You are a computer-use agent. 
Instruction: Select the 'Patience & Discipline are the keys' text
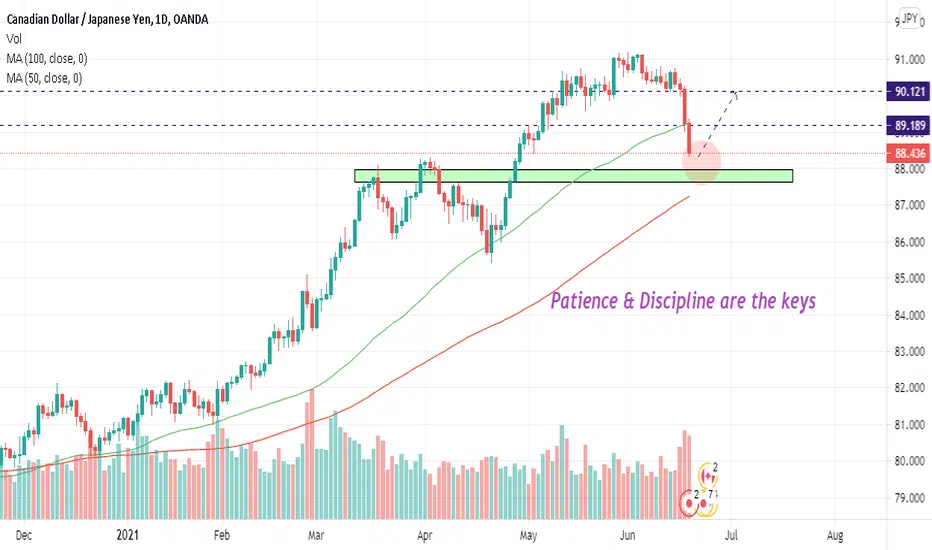pyautogui.click(x=683, y=301)
